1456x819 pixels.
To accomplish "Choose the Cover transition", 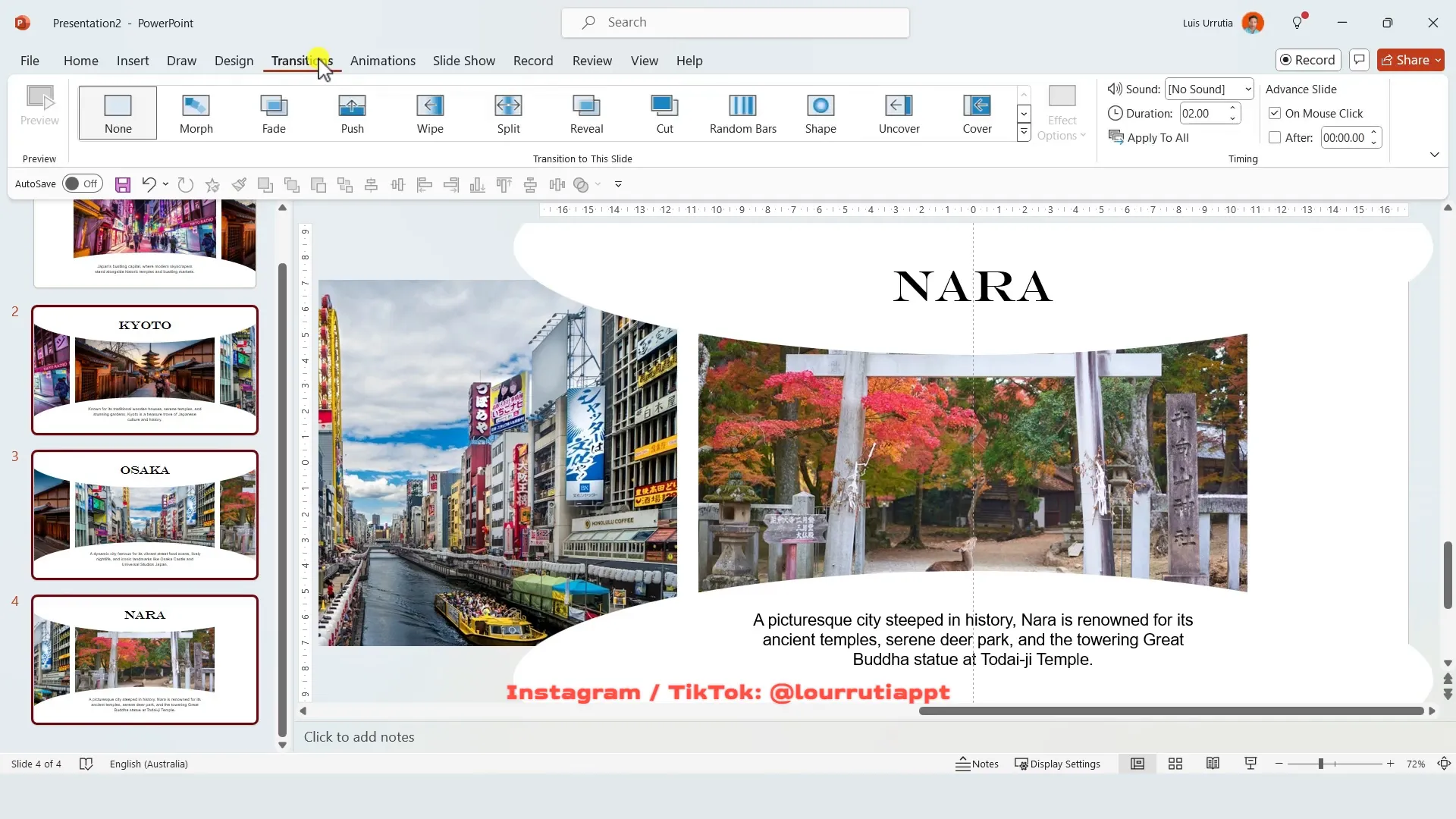I will click(x=977, y=113).
